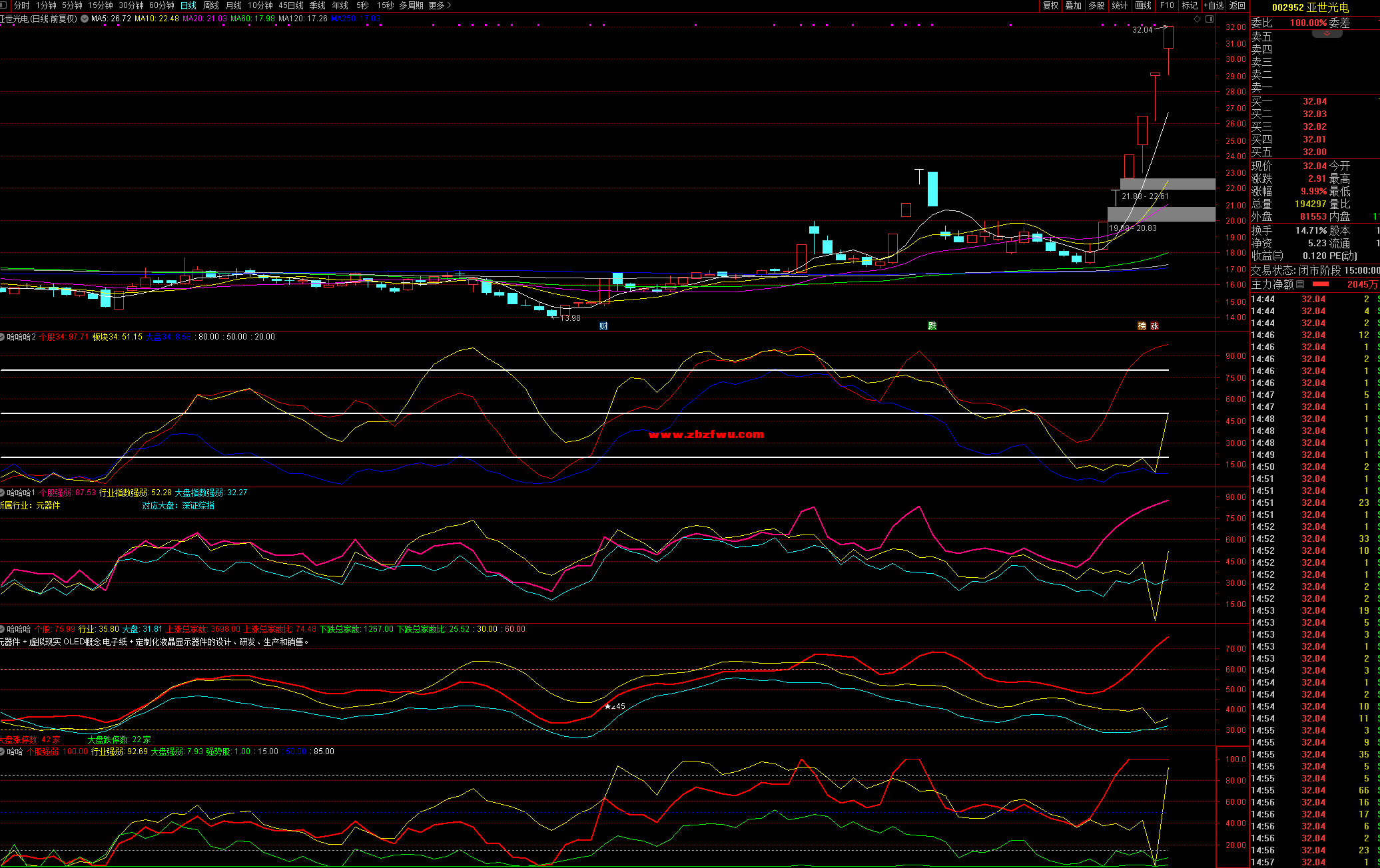Click the 买一 32.04 bid row
The height and width of the screenshot is (868, 1380).
tap(1315, 101)
